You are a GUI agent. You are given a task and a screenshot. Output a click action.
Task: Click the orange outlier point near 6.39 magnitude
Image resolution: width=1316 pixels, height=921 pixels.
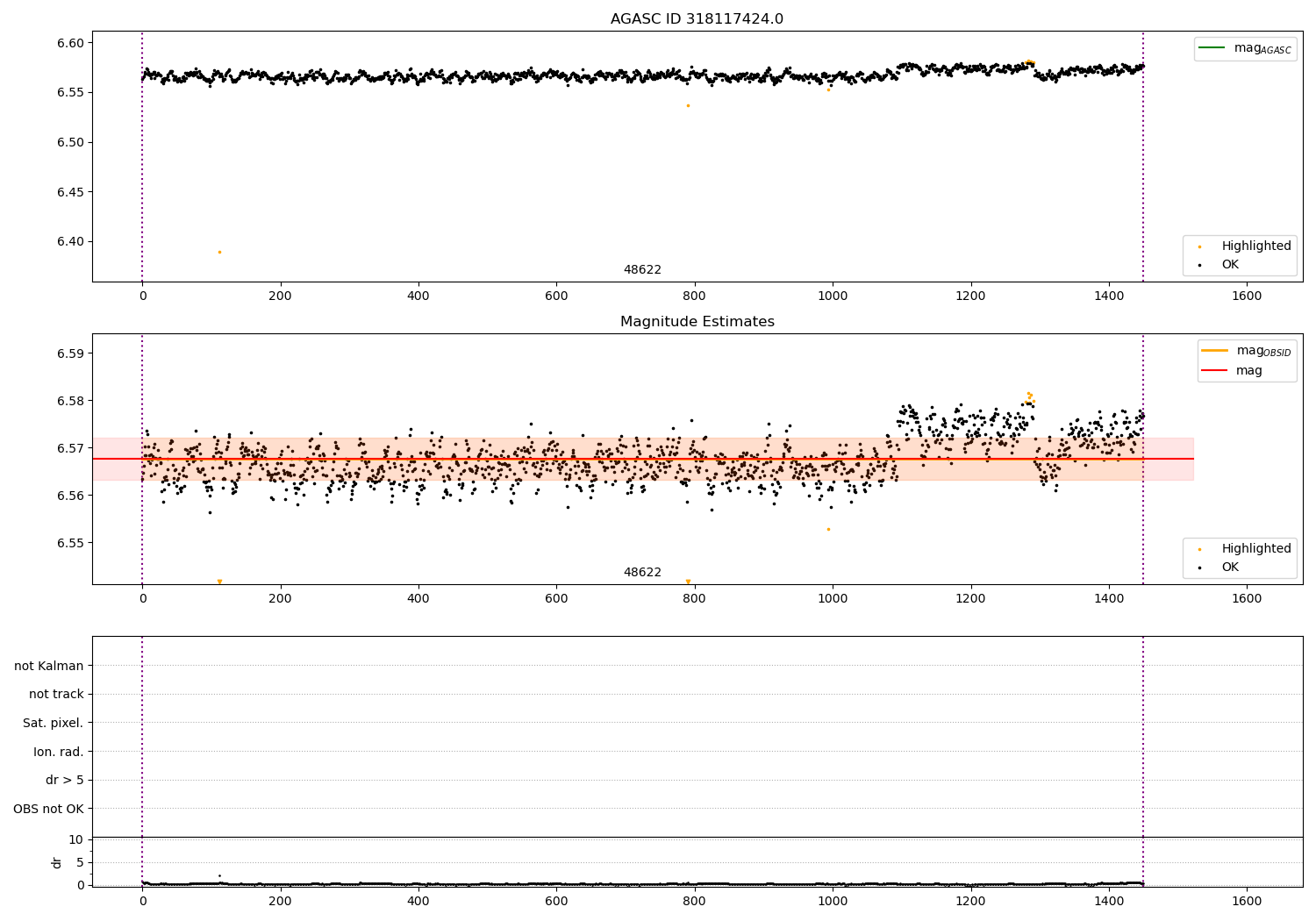[219, 252]
